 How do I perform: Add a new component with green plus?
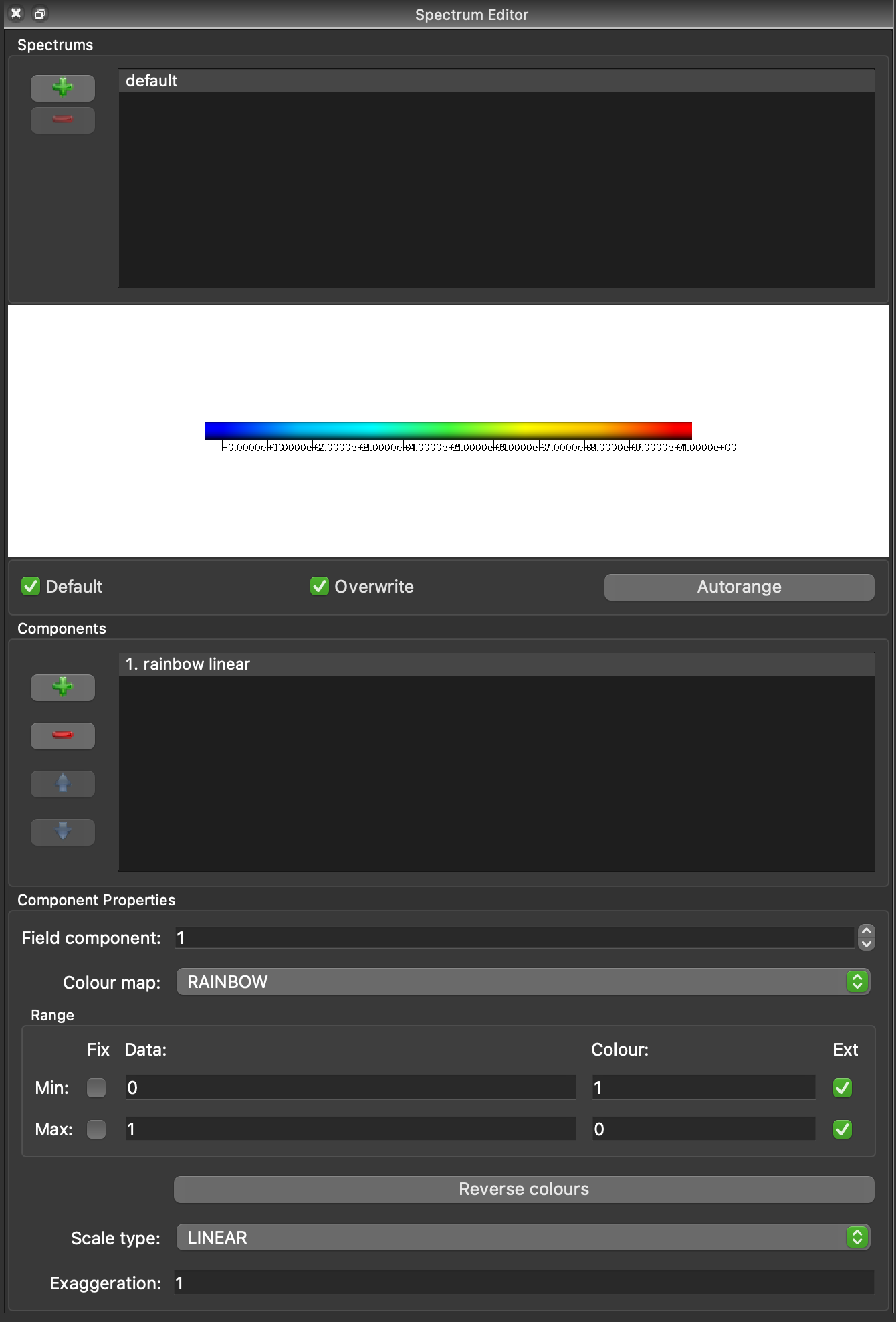63,687
